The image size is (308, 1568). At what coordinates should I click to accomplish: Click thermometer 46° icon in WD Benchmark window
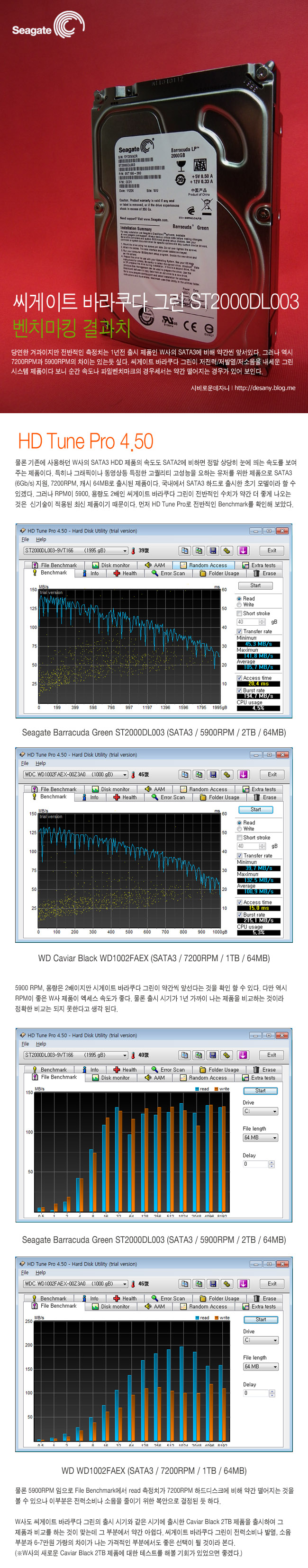133,774
